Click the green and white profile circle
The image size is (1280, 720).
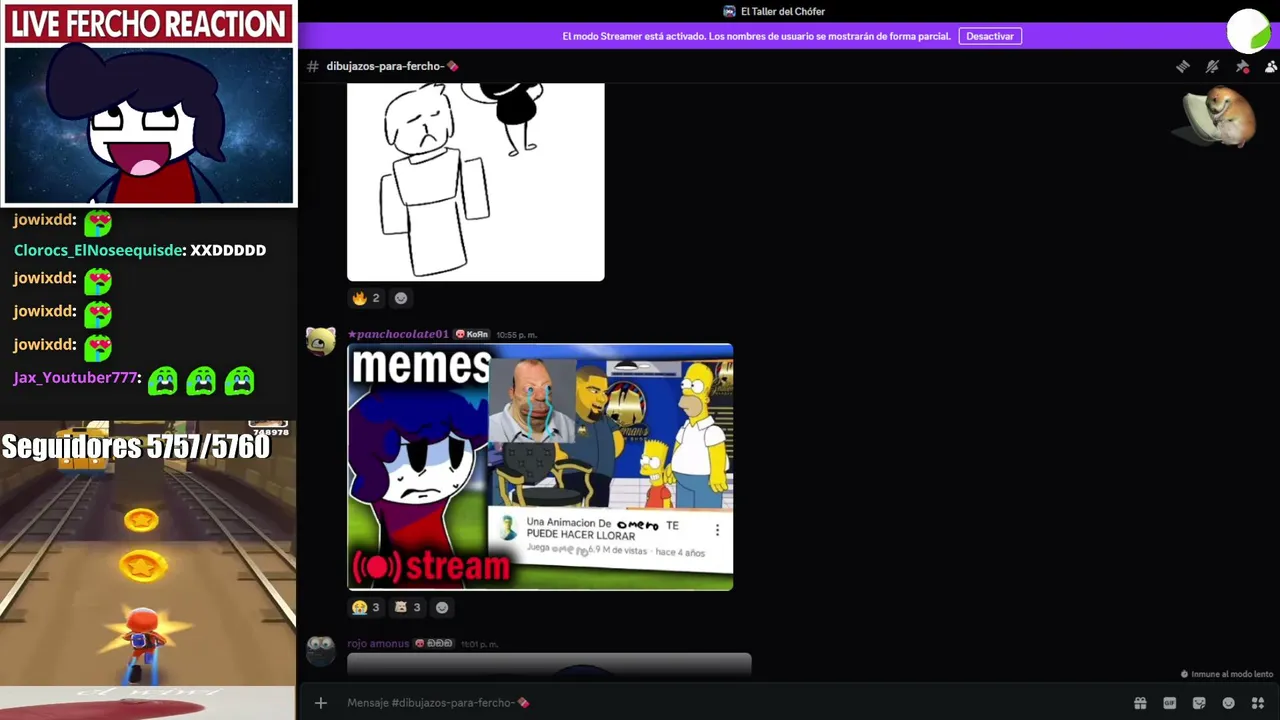tap(1248, 32)
